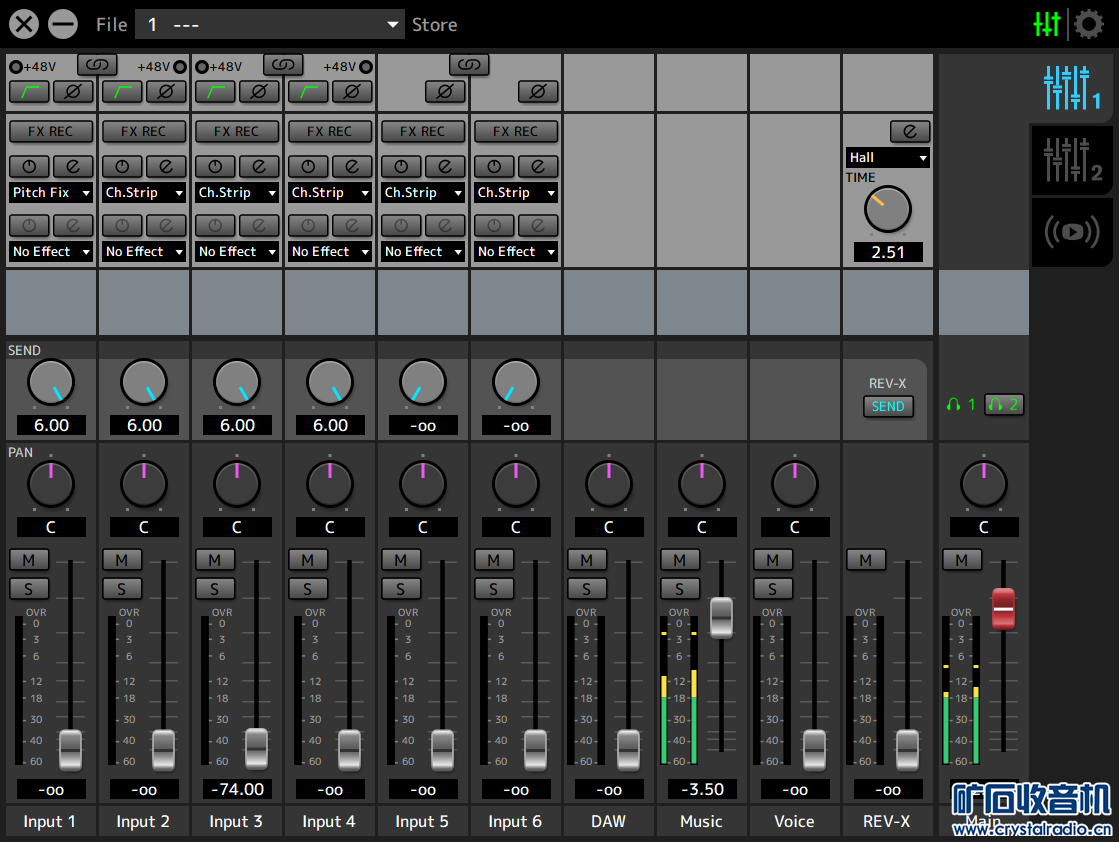The width and height of the screenshot is (1119, 842).
Task: Select headphone 2 monitor icon
Action: tap(1003, 405)
